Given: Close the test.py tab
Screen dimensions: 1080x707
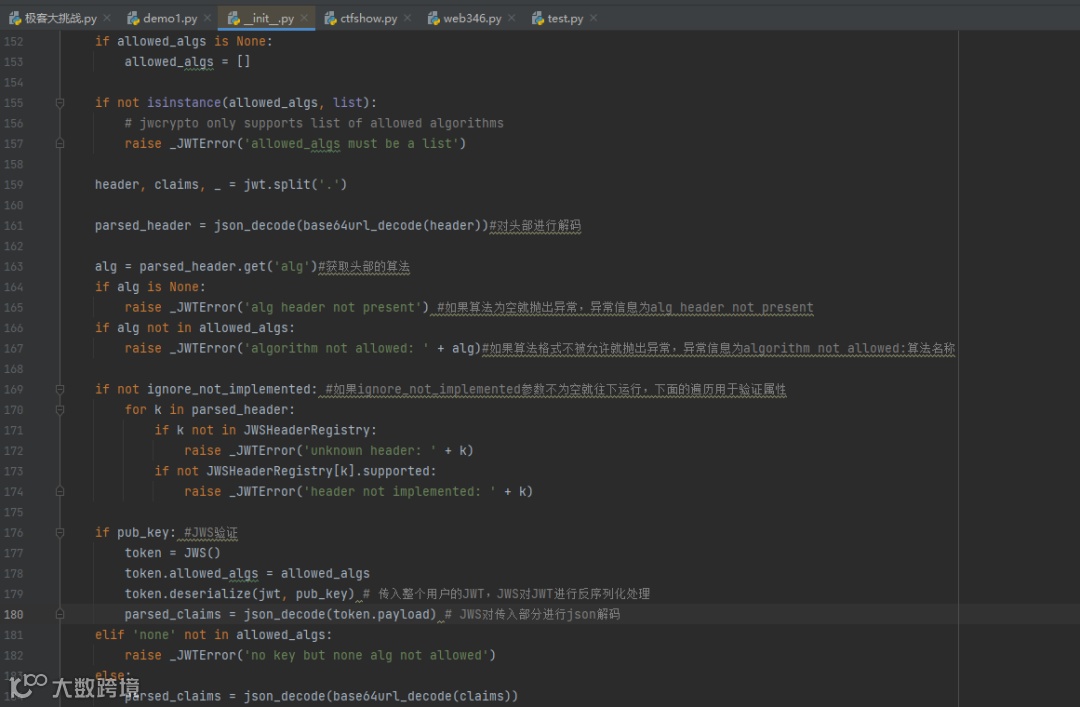Looking at the screenshot, I should click(594, 18).
